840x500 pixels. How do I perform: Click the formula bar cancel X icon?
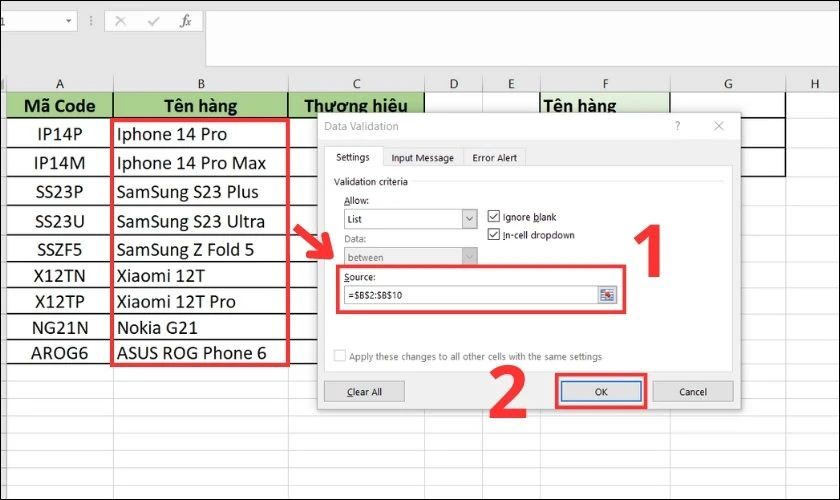click(x=121, y=21)
